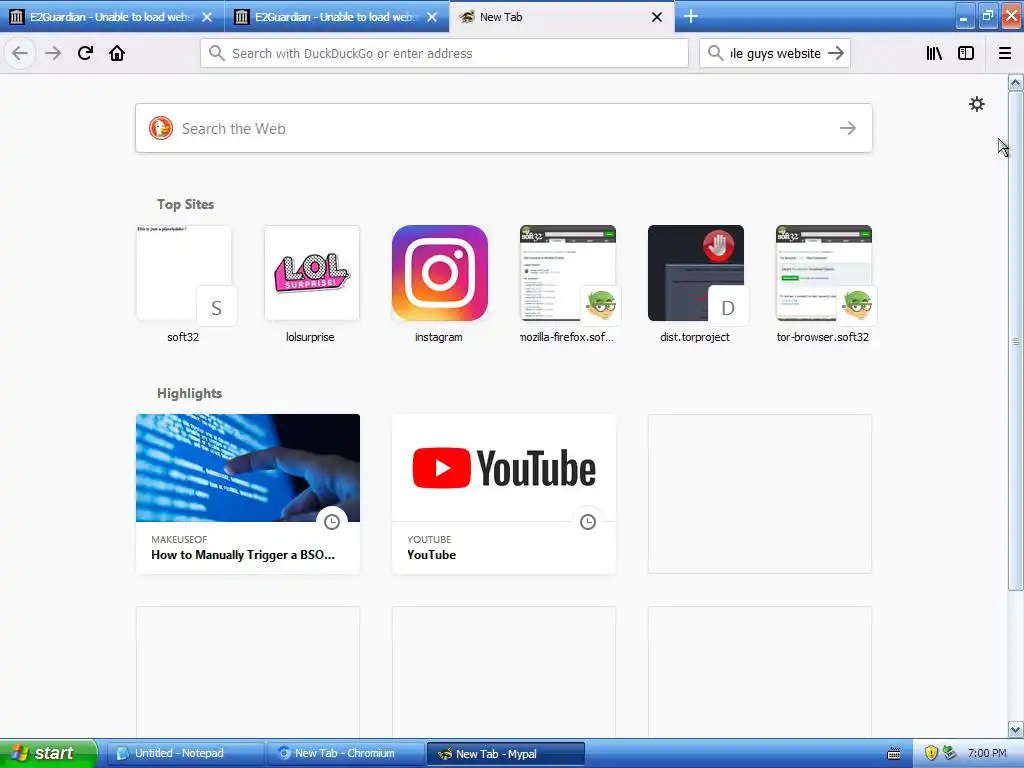1024x768 pixels.
Task: Reload the current page
Action: pyautogui.click(x=85, y=53)
